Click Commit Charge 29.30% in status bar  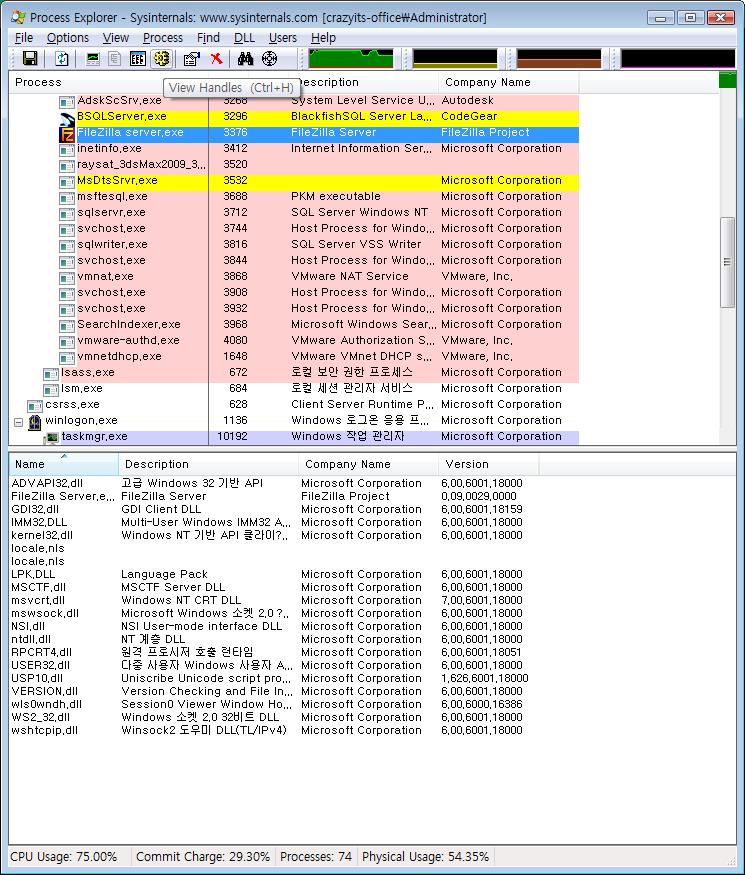[203, 857]
